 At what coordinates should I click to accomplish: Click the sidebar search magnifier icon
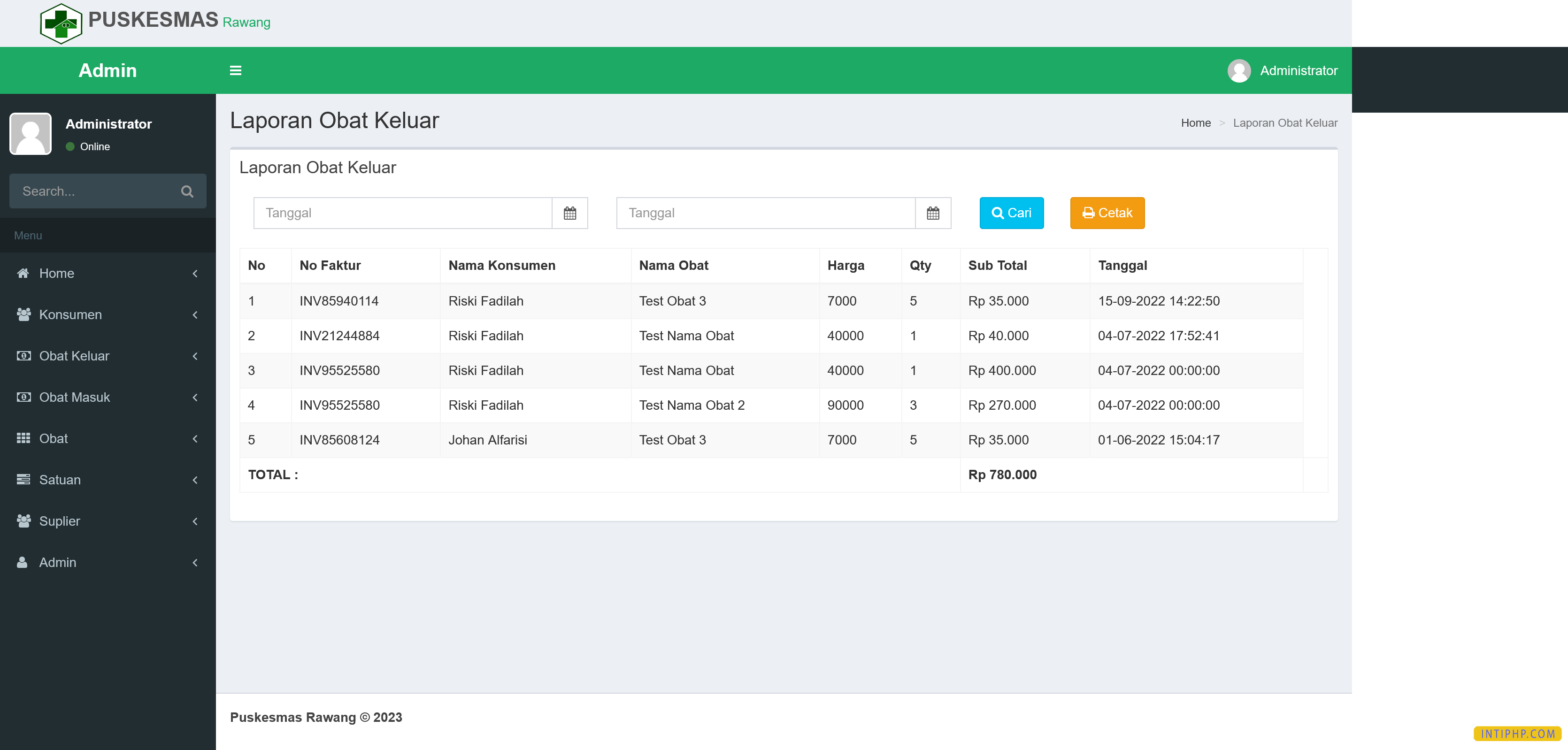point(187,191)
